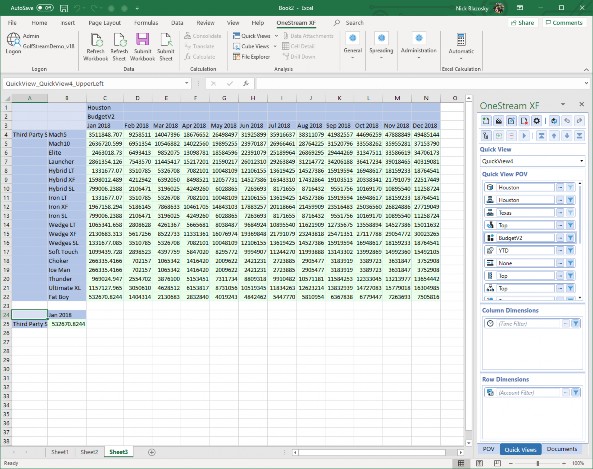The height and width of the screenshot is (469, 593).
Task: Click the Share button
Action: pyautogui.click(x=522, y=23)
